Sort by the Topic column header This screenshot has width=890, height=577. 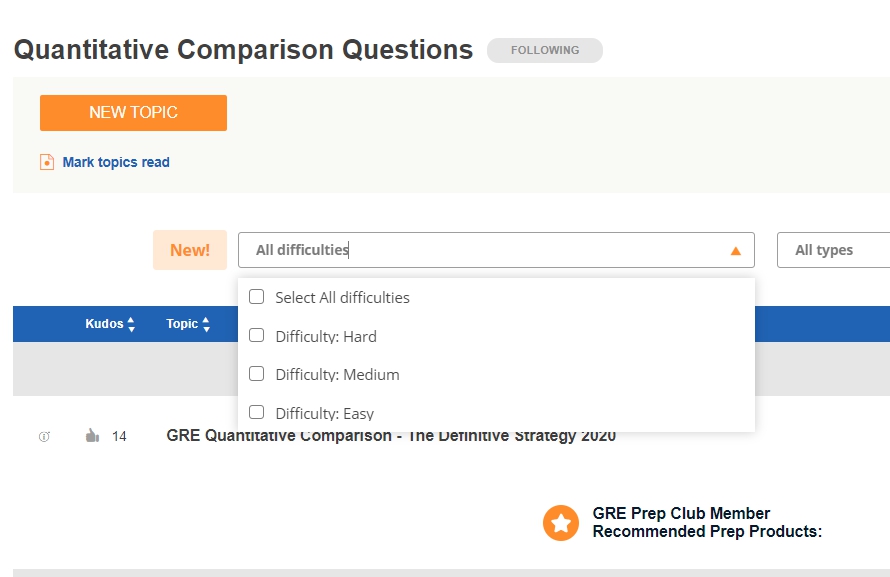point(182,324)
